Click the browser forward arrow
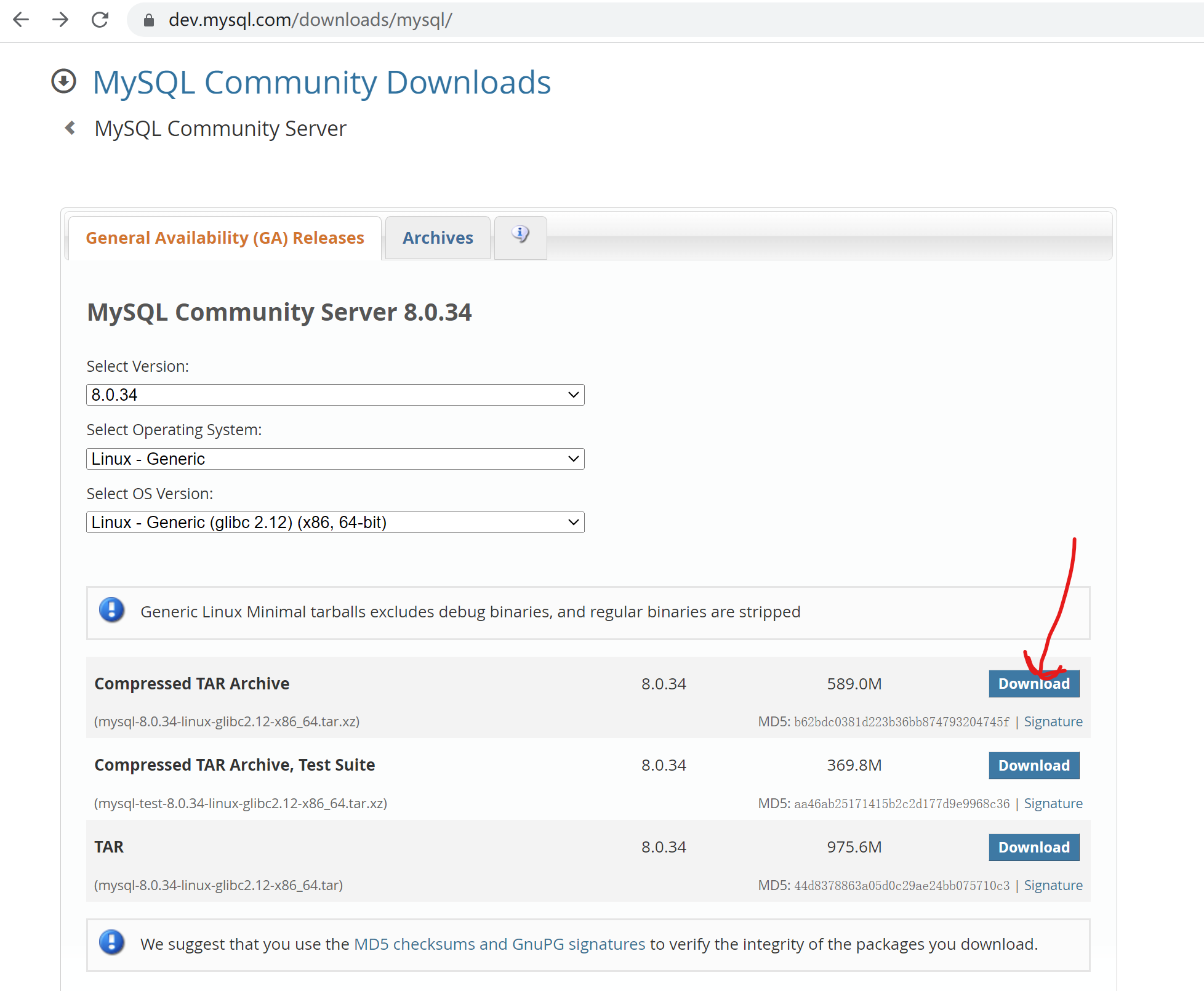1204x991 pixels. (x=60, y=20)
